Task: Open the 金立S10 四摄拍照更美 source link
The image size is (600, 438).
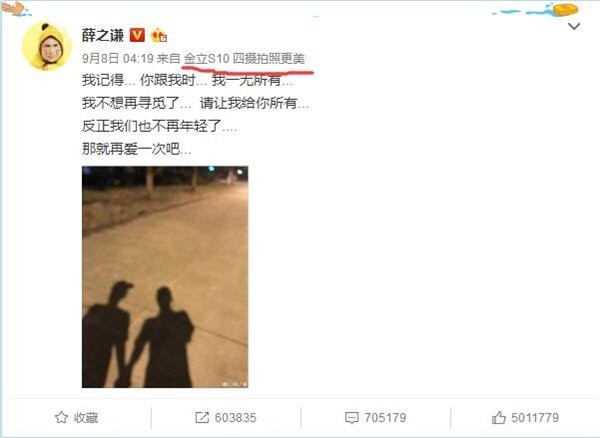Action: [244, 59]
